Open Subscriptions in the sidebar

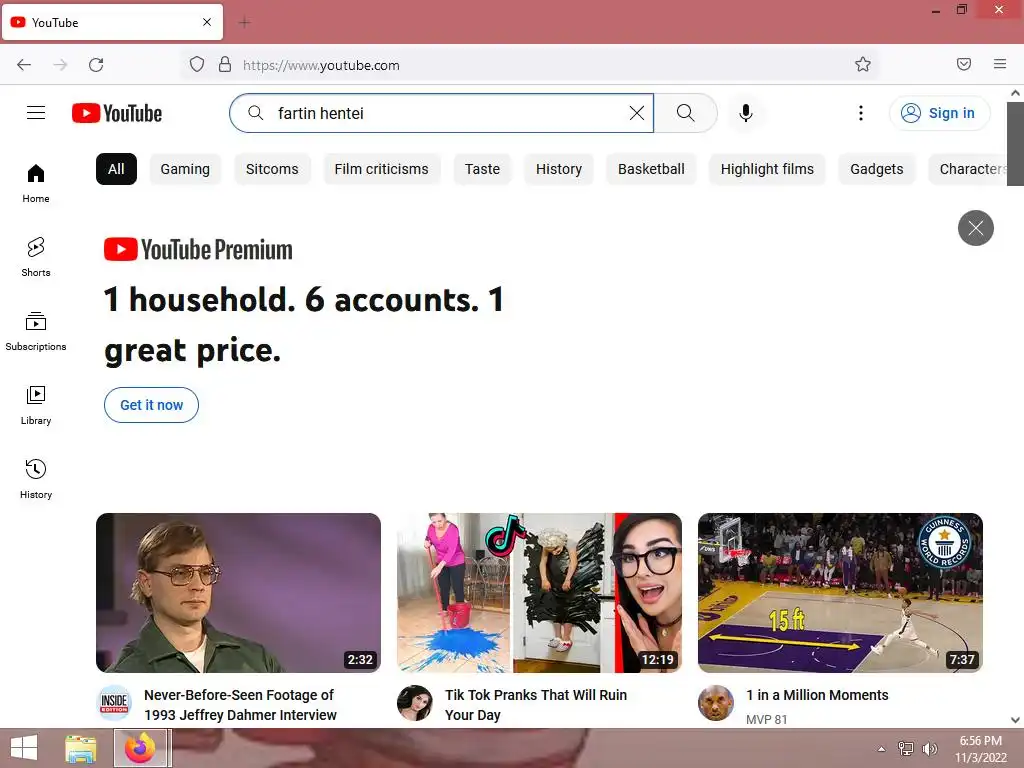click(x=36, y=331)
